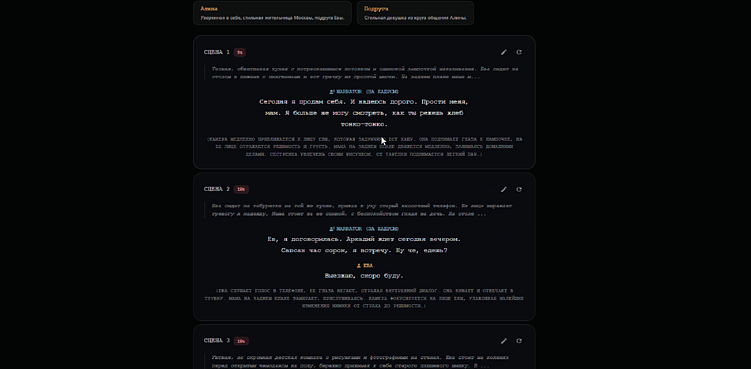Regenerate Сцена 3 with the refresh icon

tap(519, 341)
